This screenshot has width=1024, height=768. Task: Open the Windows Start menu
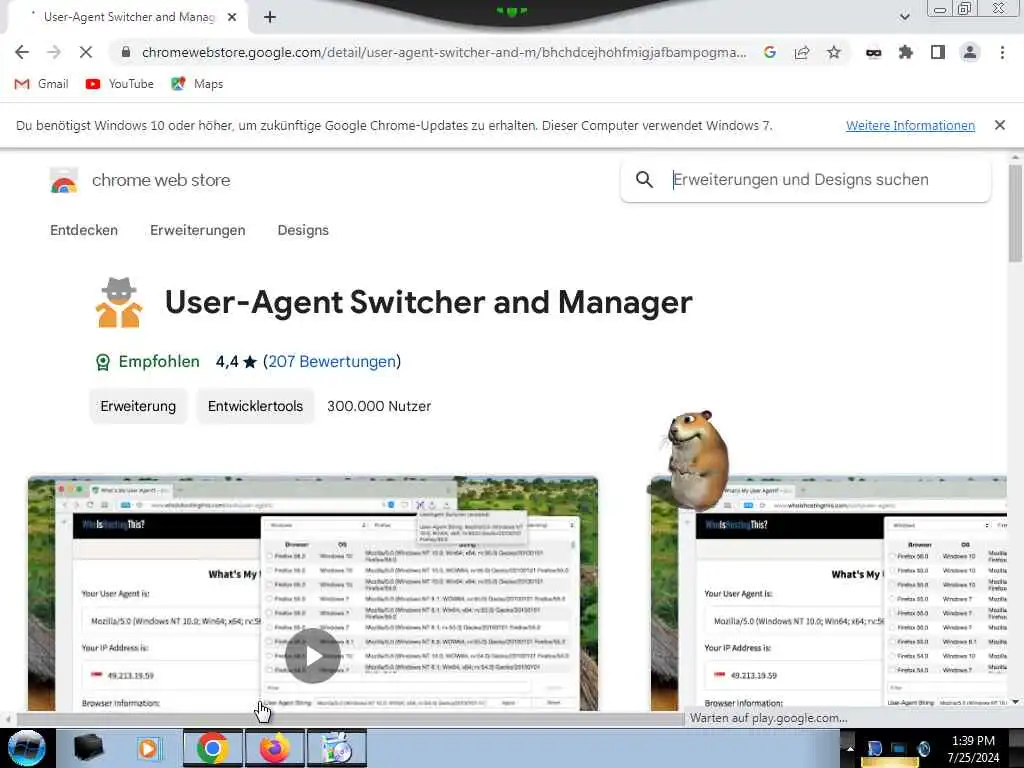pyautogui.click(x=26, y=748)
